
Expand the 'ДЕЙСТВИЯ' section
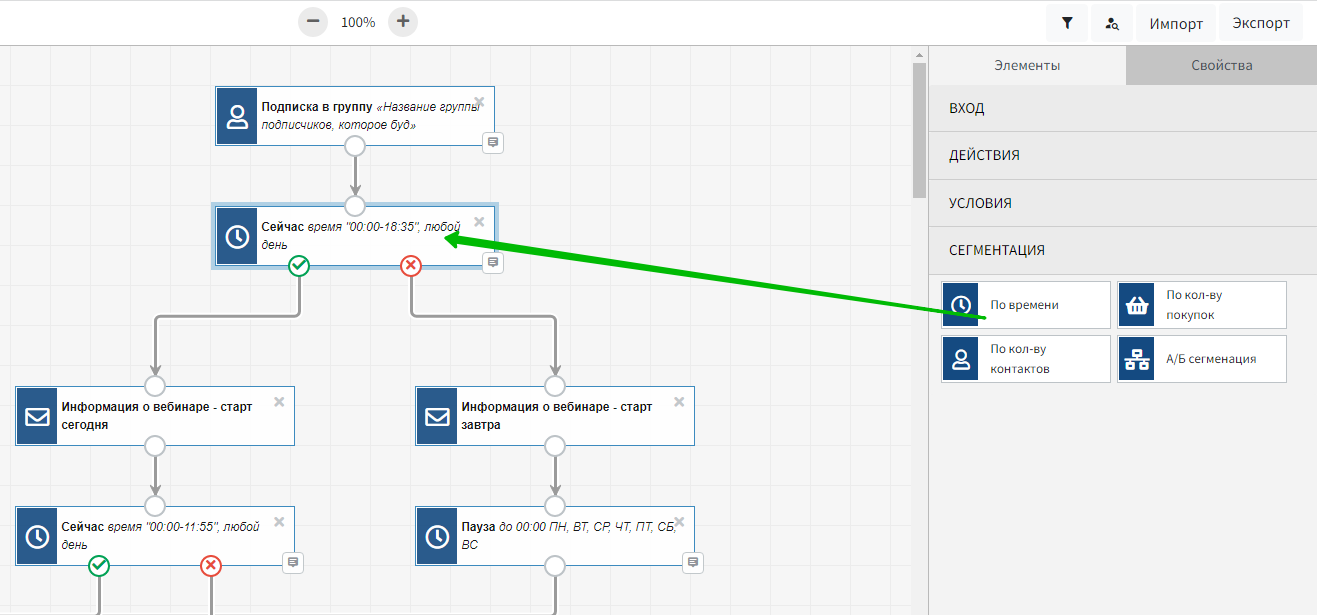1122,156
